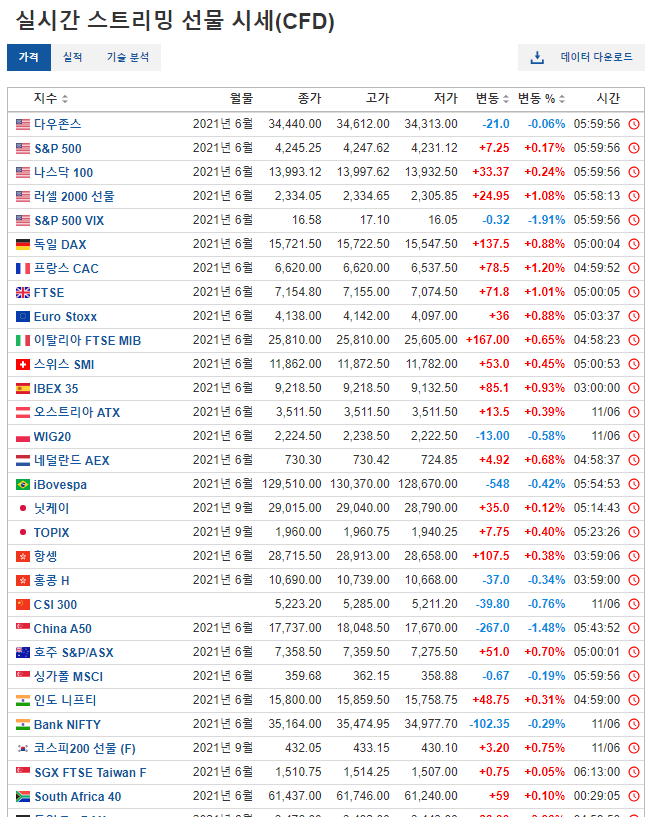
Task: Open the S&P 500 index link
Action: pyautogui.click(x=58, y=148)
